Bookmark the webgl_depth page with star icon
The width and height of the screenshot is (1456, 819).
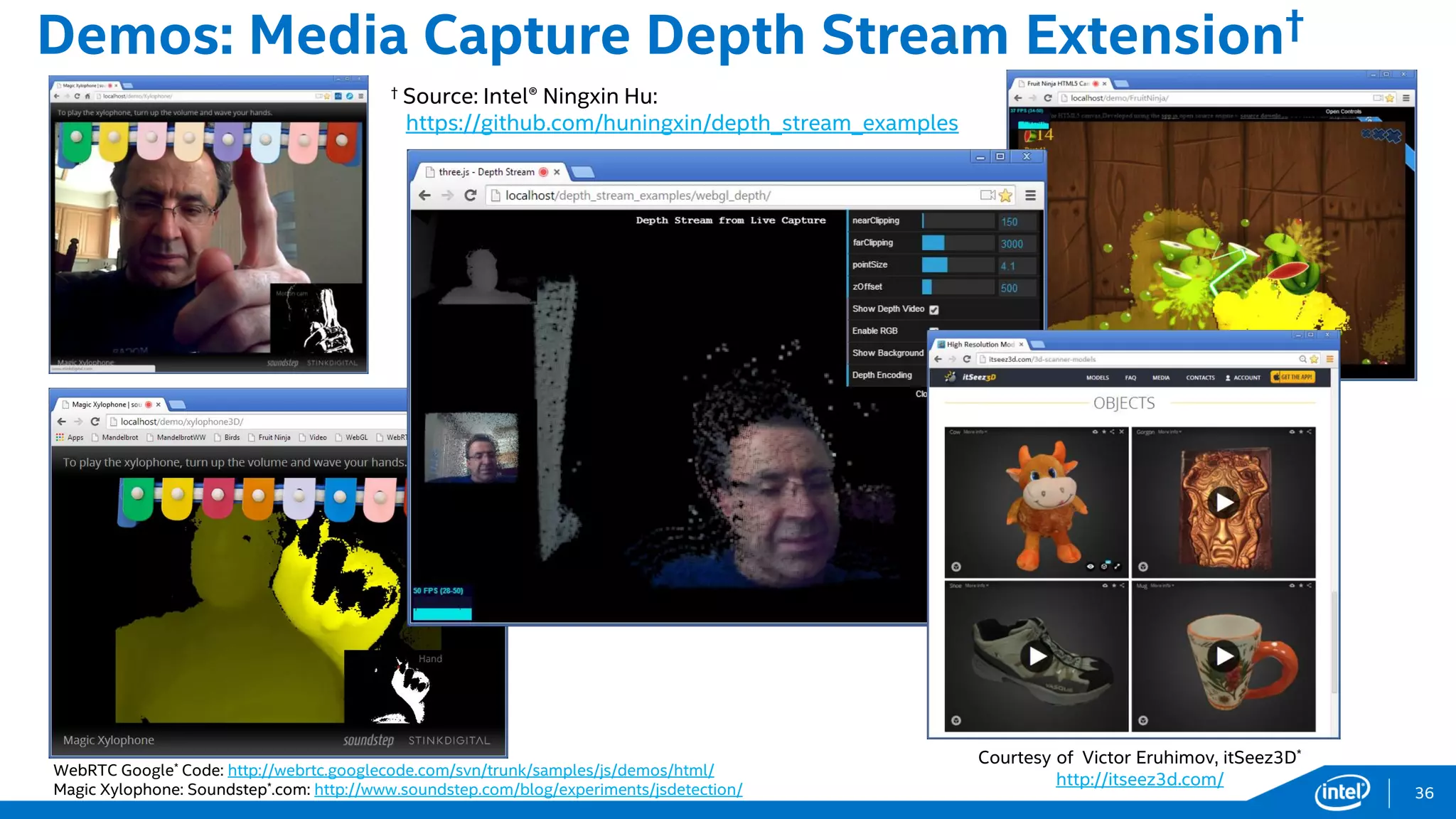pyautogui.click(x=1005, y=195)
